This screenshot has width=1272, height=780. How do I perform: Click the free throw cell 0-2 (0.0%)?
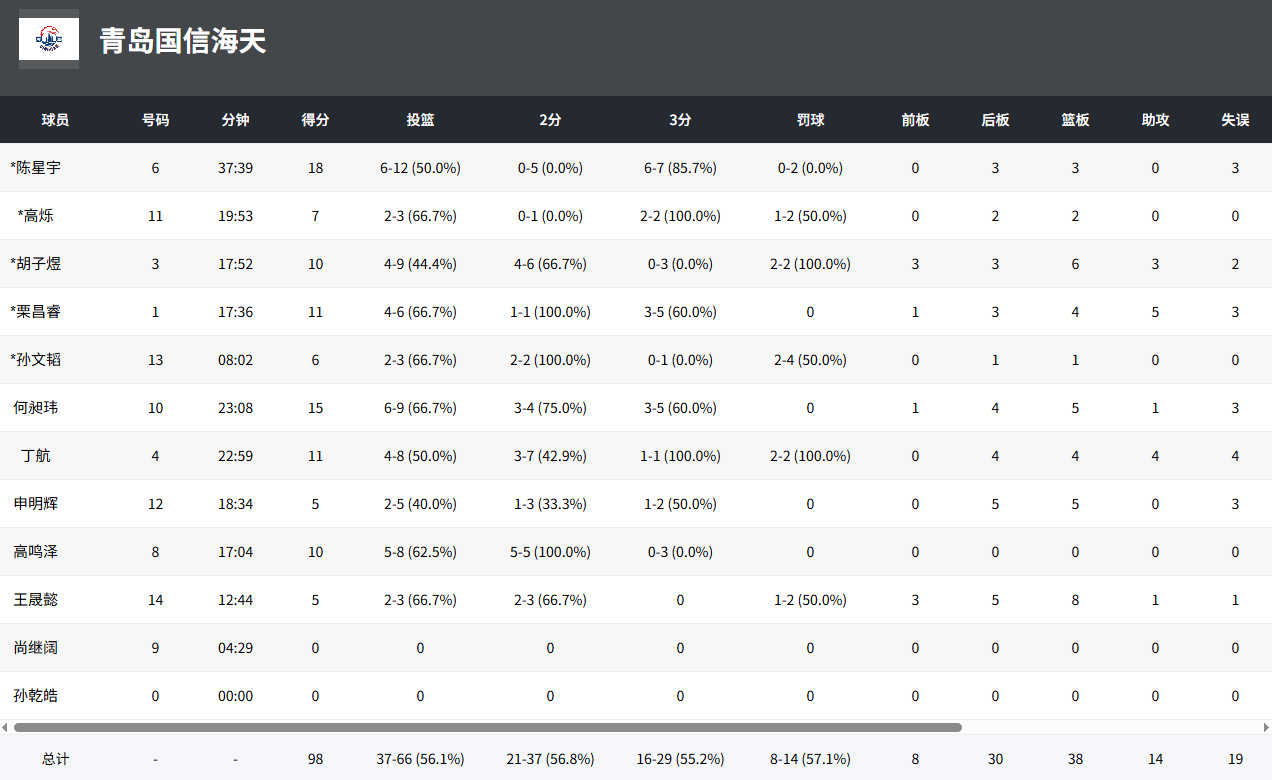(810, 168)
